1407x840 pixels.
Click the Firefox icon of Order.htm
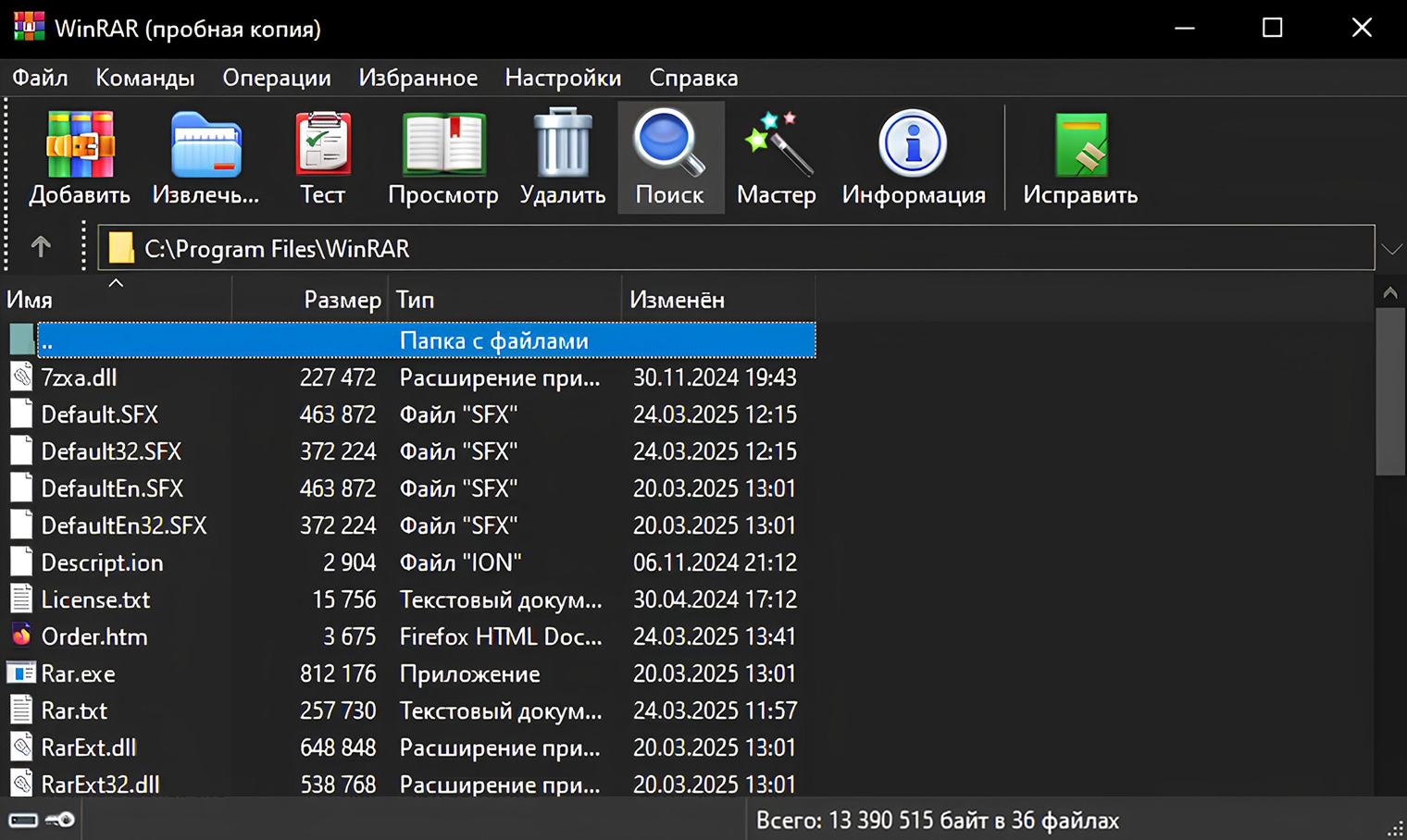[21, 636]
